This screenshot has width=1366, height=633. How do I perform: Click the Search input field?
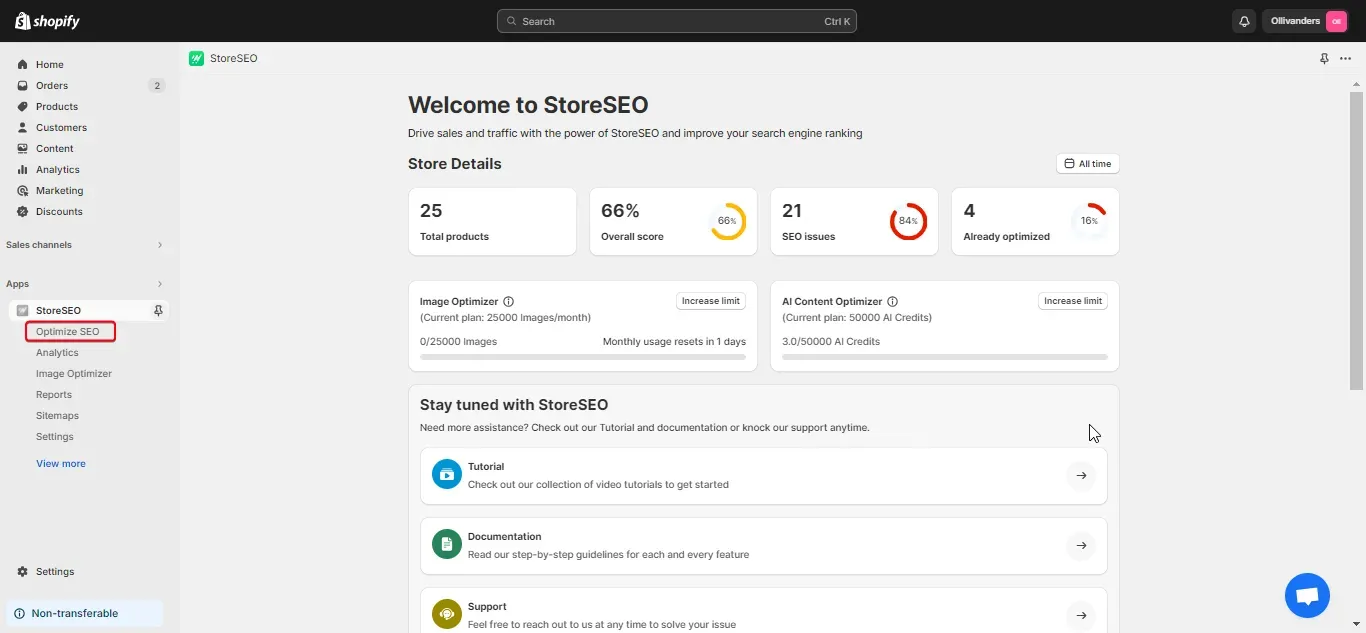coord(677,21)
